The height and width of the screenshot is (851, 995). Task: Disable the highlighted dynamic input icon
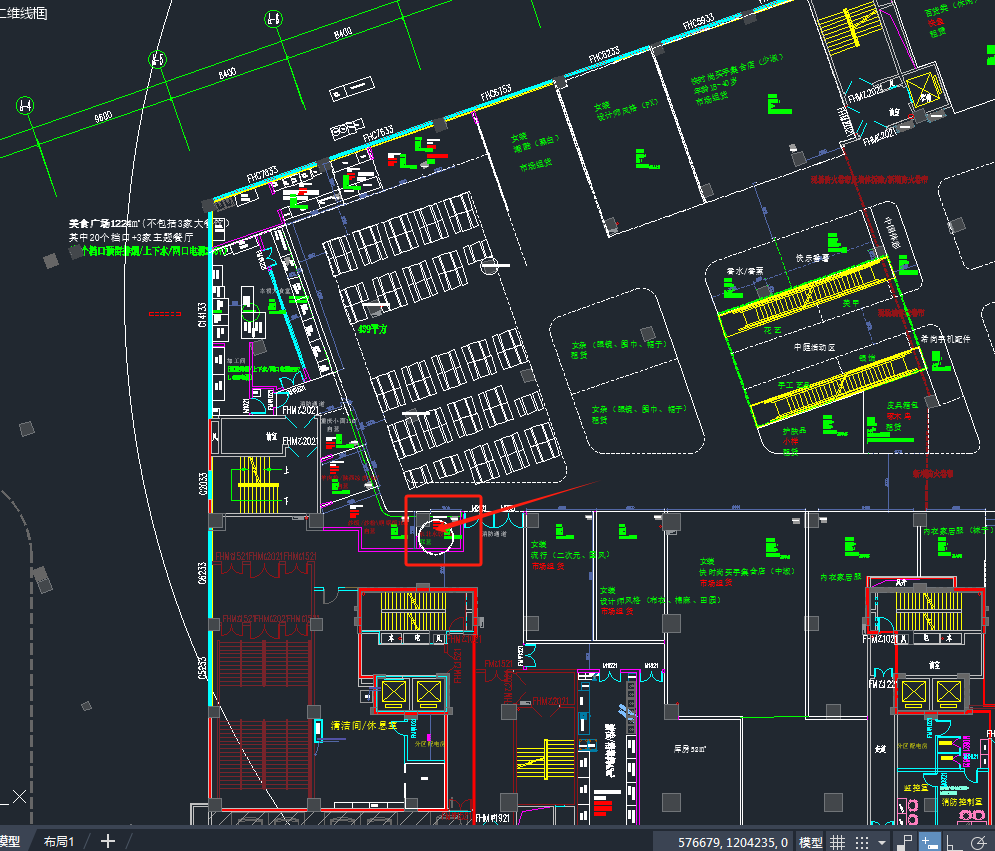point(929,842)
